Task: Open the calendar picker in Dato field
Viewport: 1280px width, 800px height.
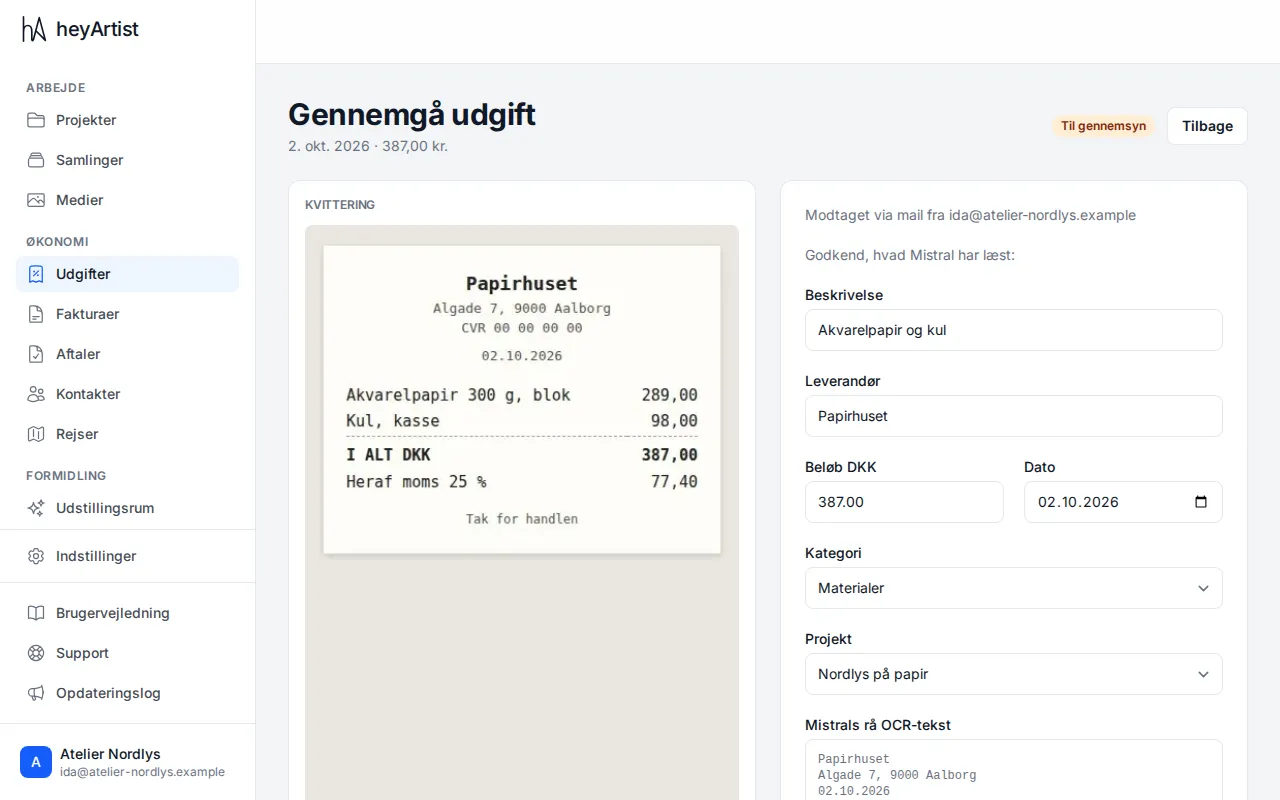Action: tap(1201, 502)
